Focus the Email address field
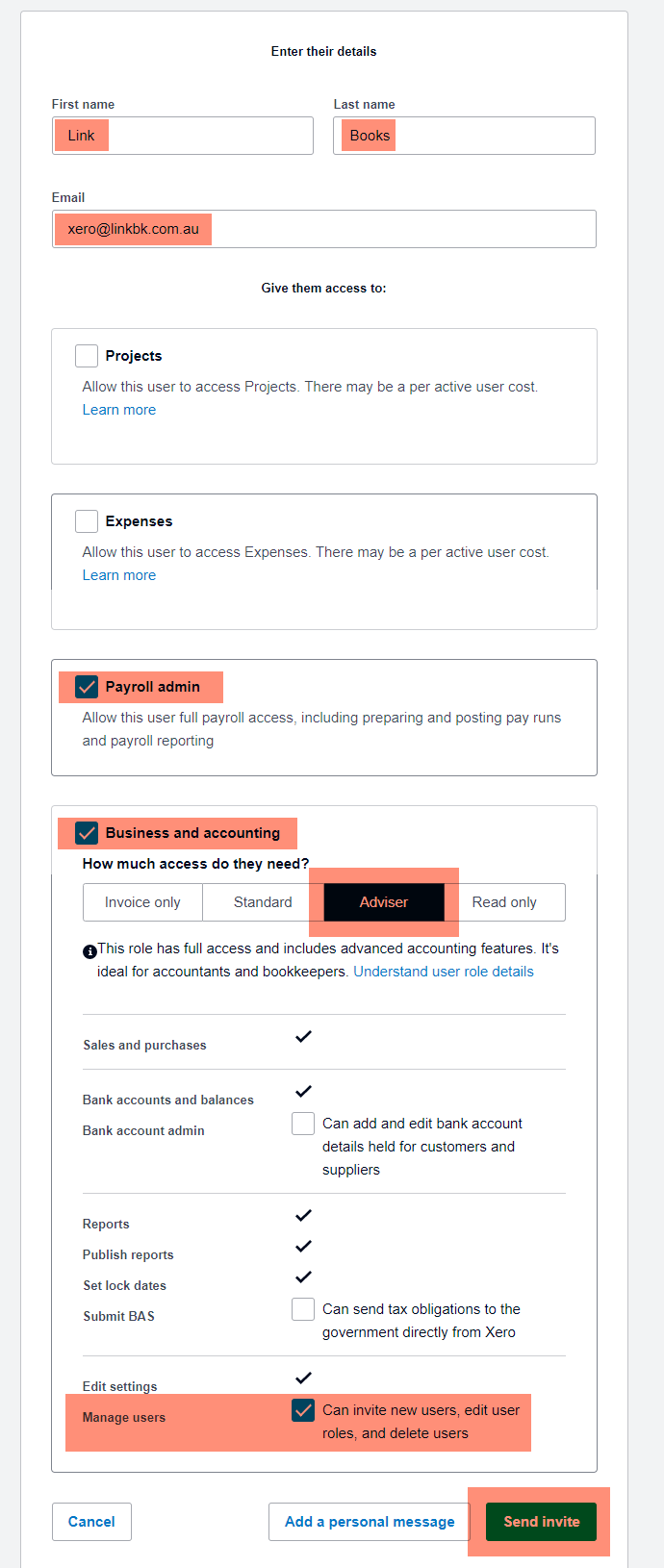 tap(324, 229)
